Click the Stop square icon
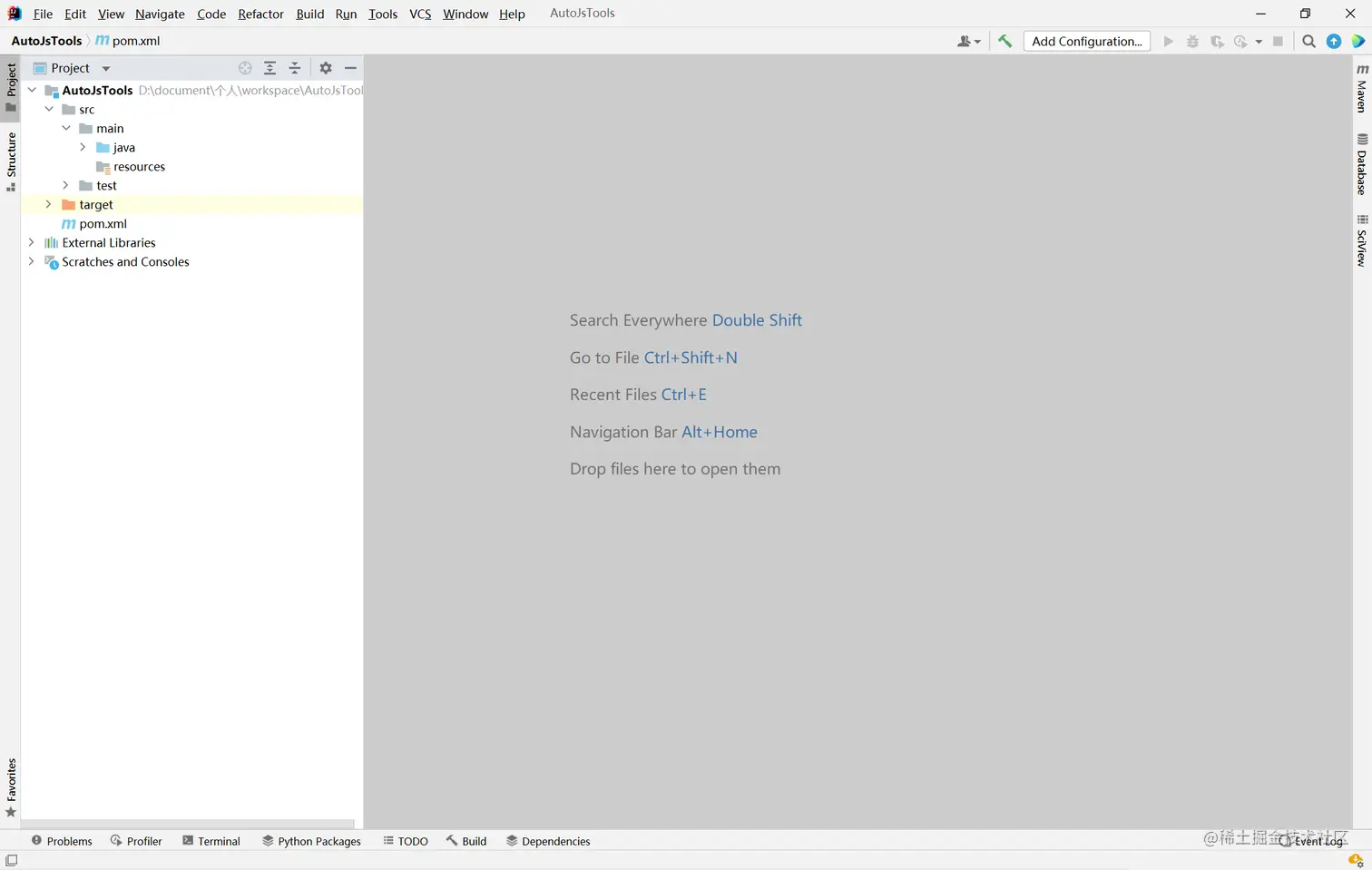This screenshot has width=1372, height=870. (1279, 42)
